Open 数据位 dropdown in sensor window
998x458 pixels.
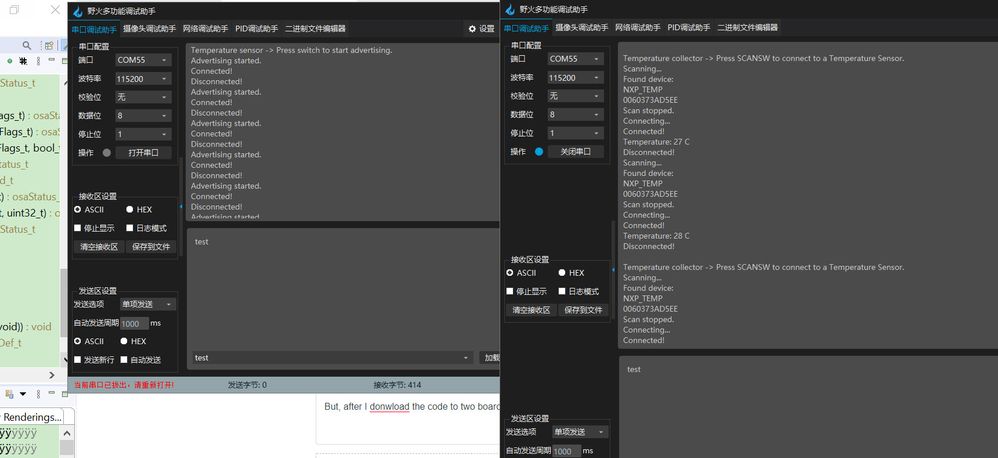(143, 116)
